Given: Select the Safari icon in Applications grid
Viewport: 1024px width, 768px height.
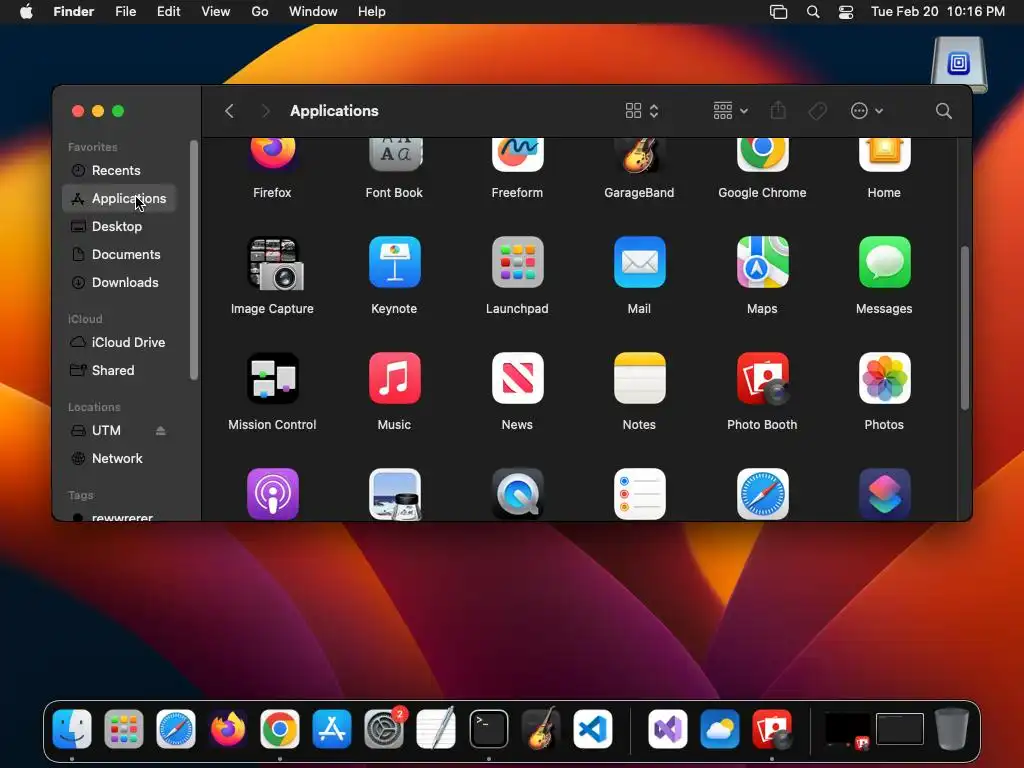Looking at the screenshot, I should [762, 494].
